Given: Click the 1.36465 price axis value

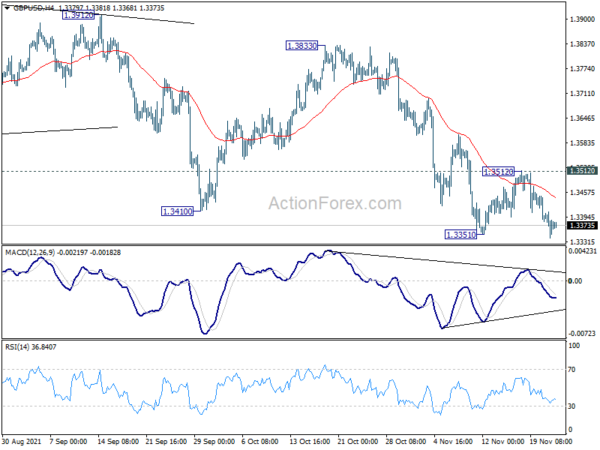Looking at the screenshot, I should pos(582,119).
